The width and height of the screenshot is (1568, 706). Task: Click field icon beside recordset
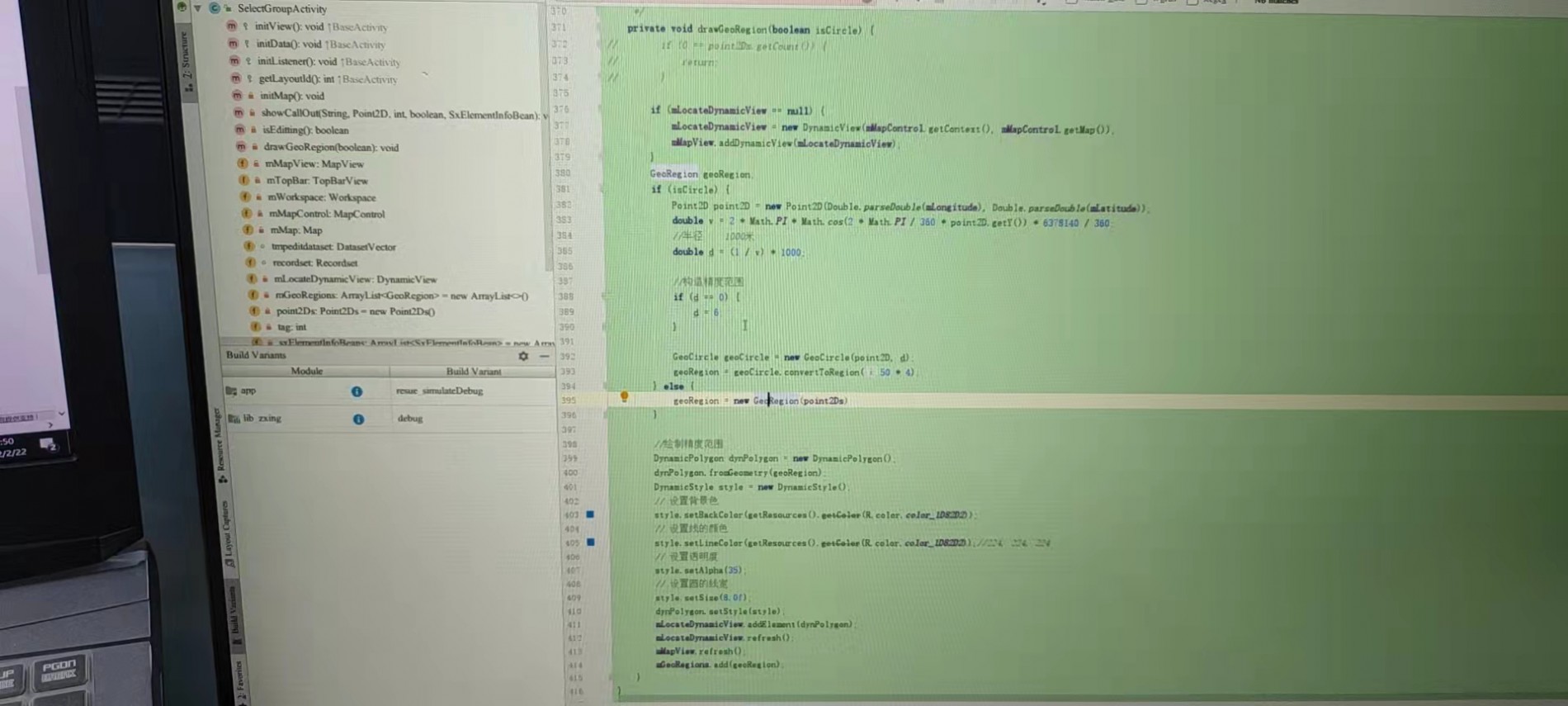click(x=250, y=263)
